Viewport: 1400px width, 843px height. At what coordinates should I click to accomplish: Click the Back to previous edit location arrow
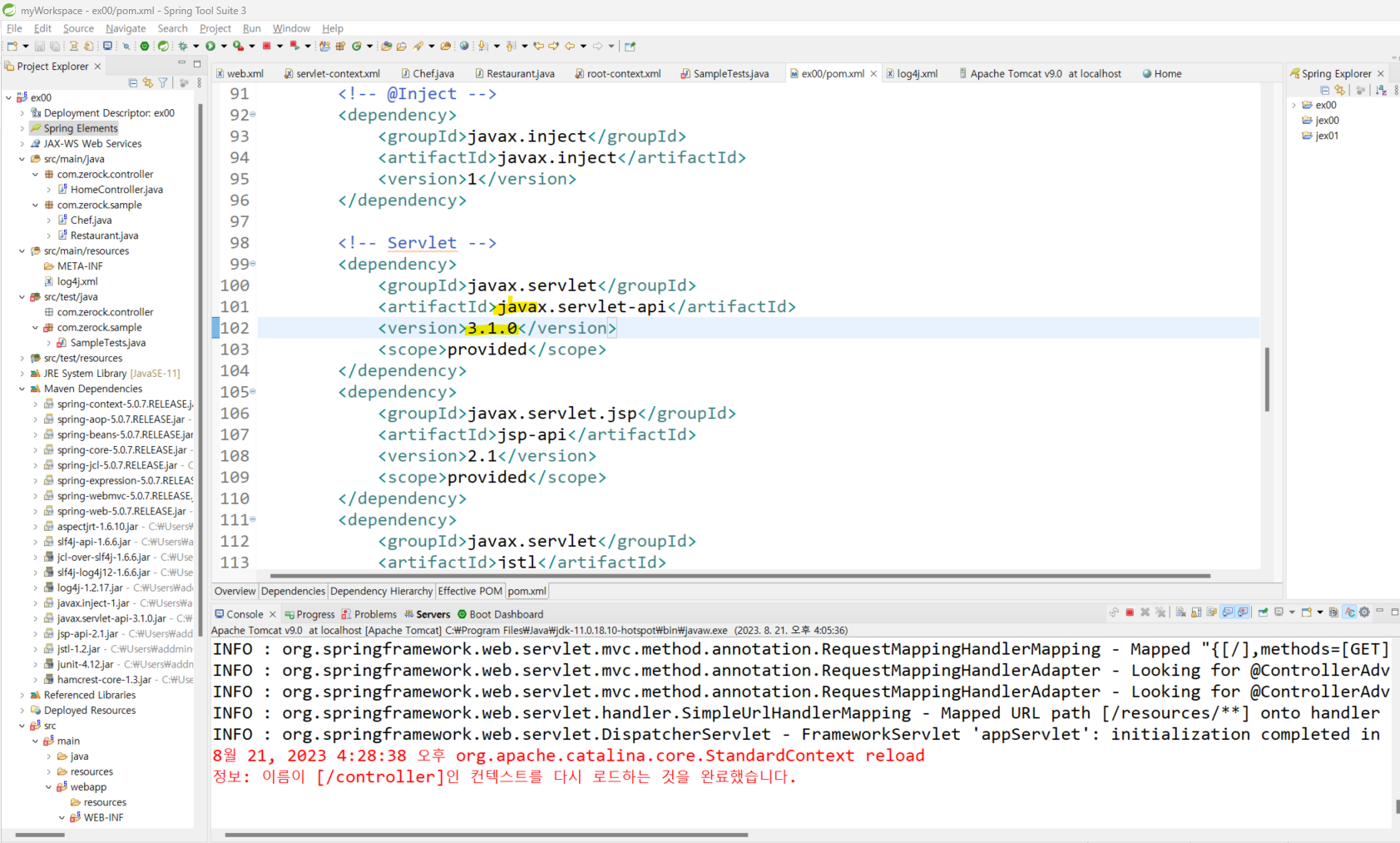coord(538,46)
